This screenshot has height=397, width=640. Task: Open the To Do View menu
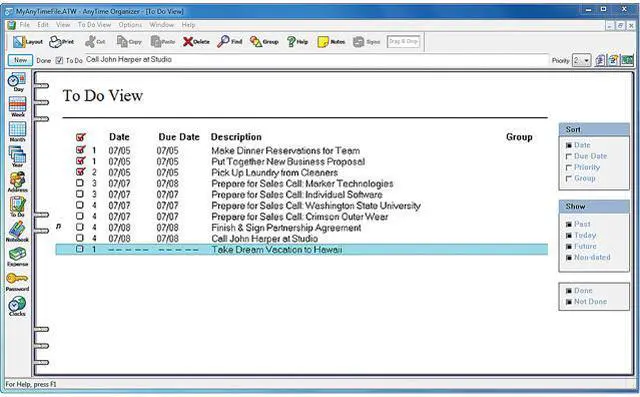point(94,25)
